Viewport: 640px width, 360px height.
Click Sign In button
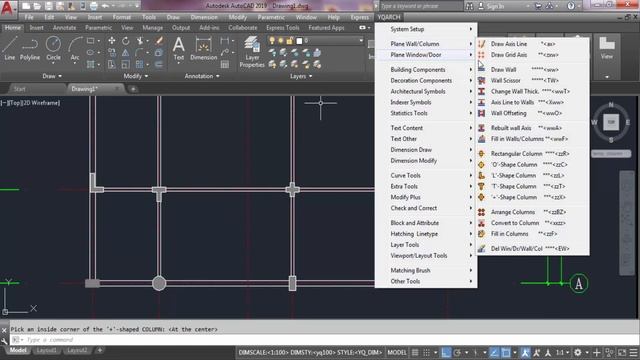491,6
